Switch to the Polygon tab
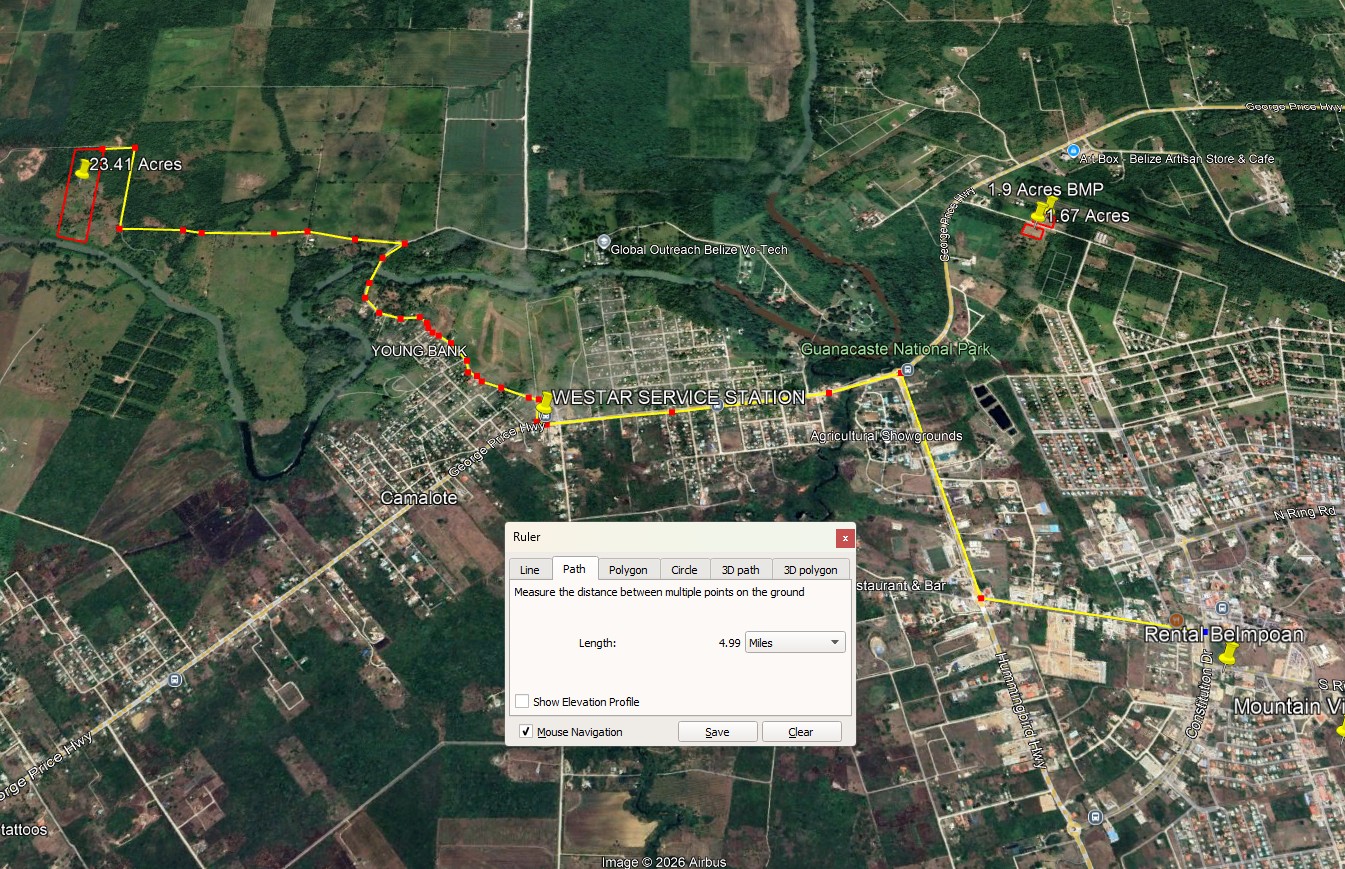1345x869 pixels. click(628, 570)
